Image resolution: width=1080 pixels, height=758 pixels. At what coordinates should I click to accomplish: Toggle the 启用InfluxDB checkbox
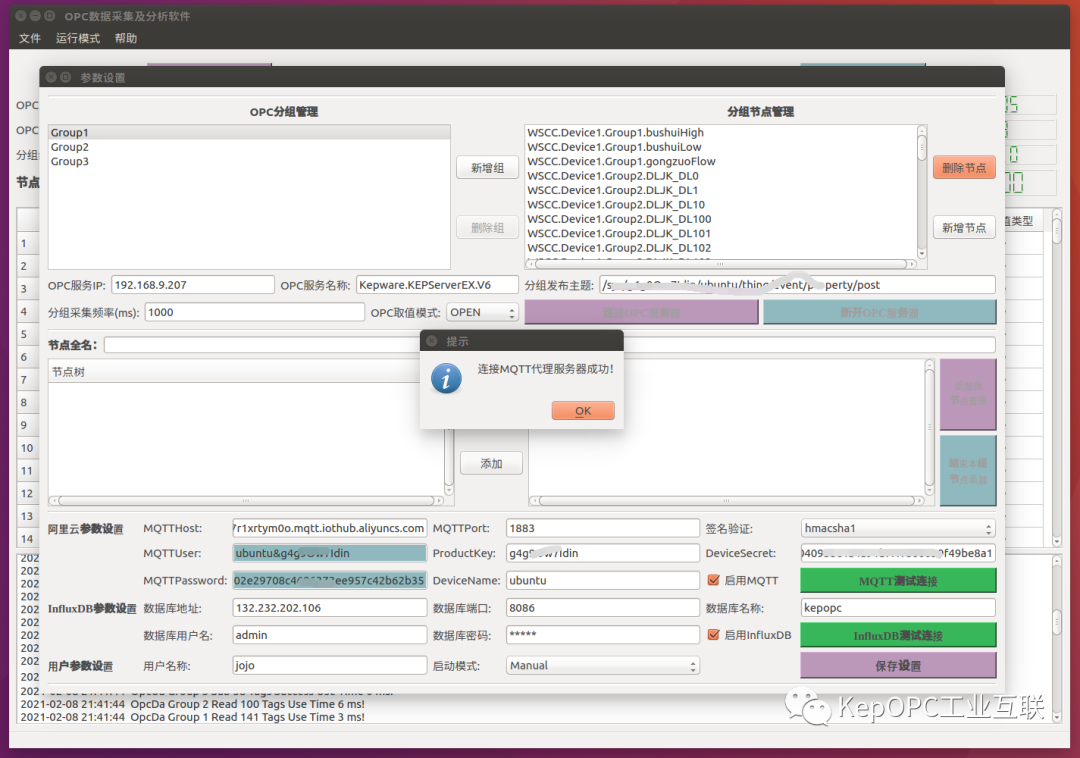pyautogui.click(x=714, y=635)
